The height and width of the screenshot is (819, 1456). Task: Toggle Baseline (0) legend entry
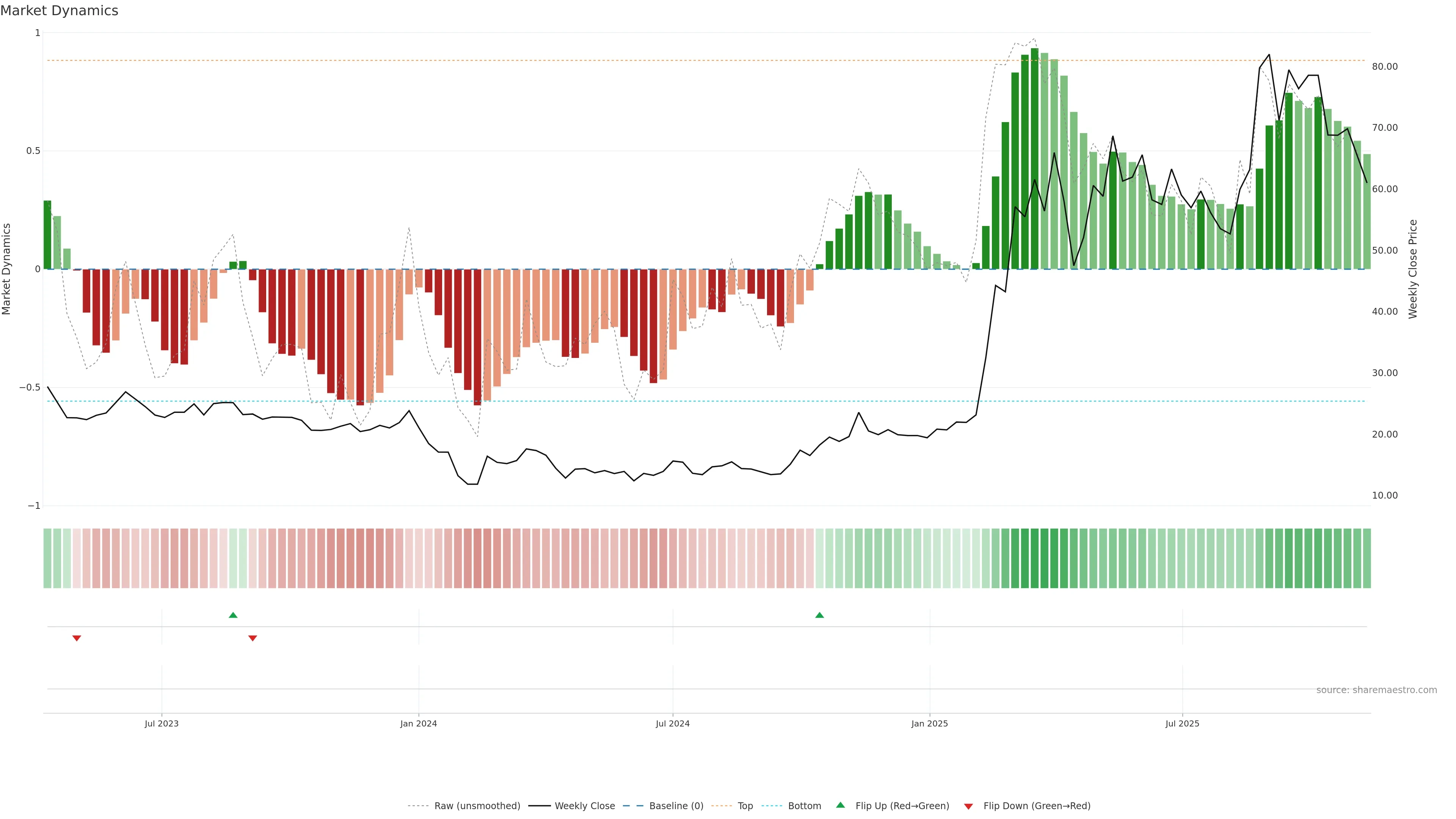click(676, 806)
